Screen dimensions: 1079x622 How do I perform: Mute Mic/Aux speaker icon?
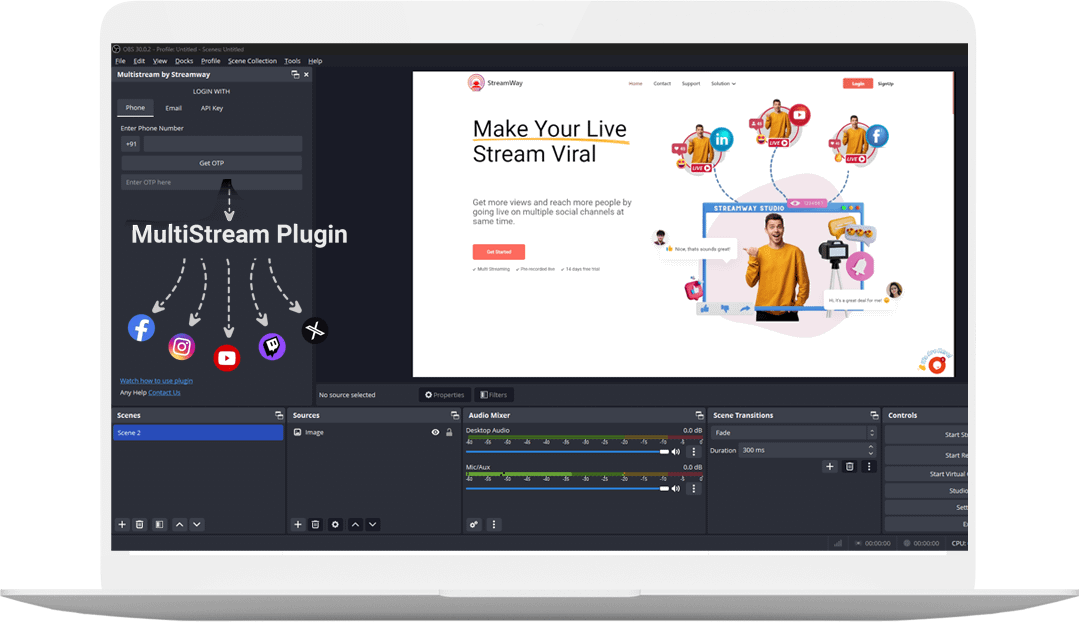tap(676, 489)
